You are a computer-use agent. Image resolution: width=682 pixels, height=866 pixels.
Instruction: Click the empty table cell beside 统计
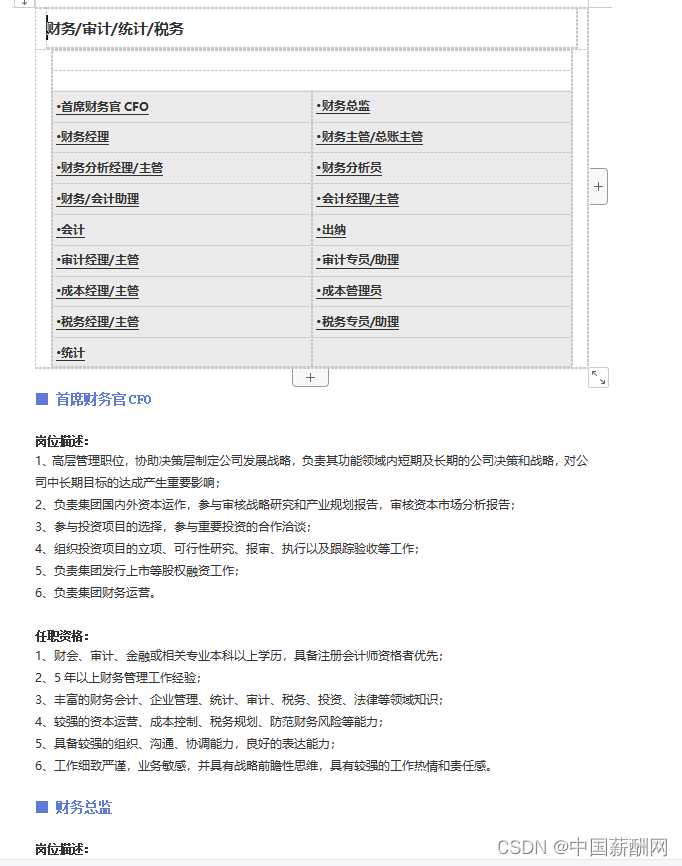442,352
